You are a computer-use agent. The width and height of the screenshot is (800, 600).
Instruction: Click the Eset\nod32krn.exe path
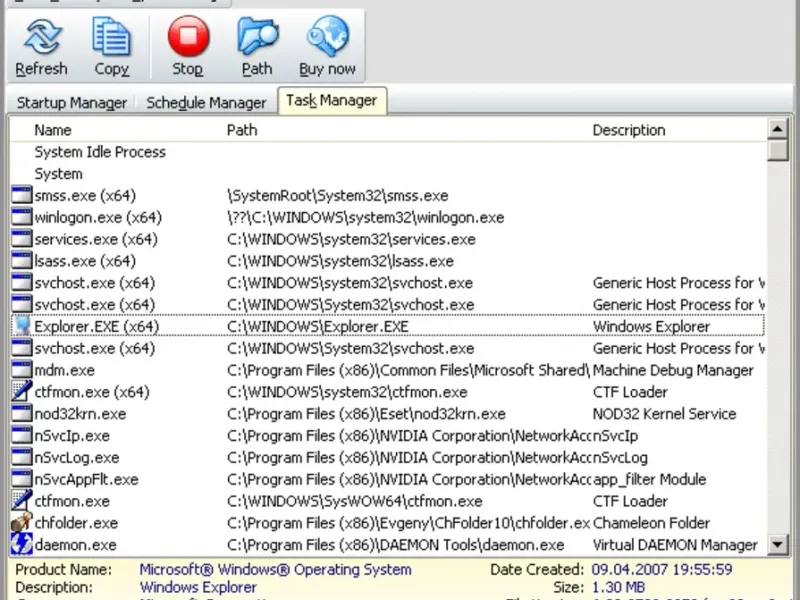click(366, 414)
